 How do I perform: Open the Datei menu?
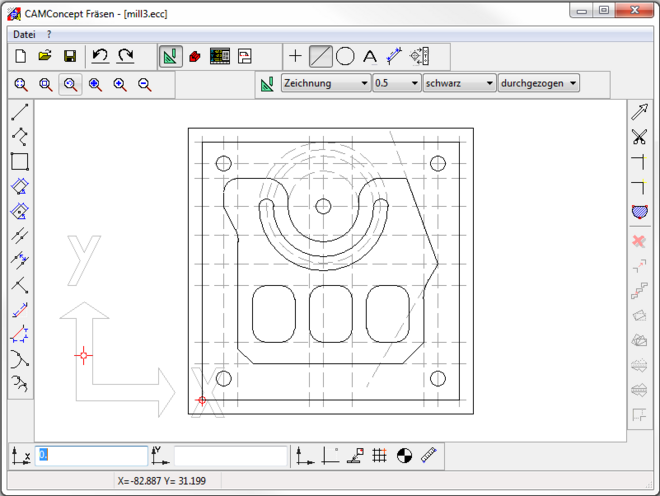pyautogui.click(x=24, y=34)
